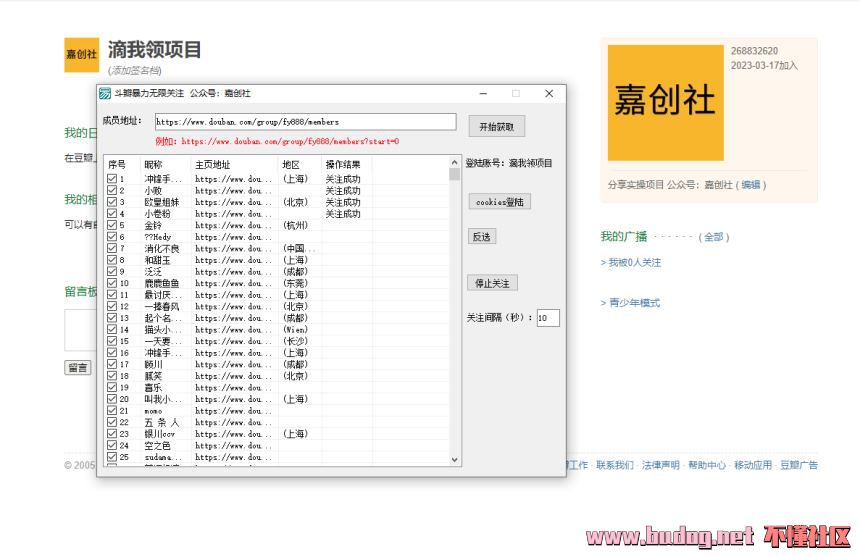This screenshot has height=557, width=860.
Task: Open the 青少年模式 link
Action: [x=635, y=303]
